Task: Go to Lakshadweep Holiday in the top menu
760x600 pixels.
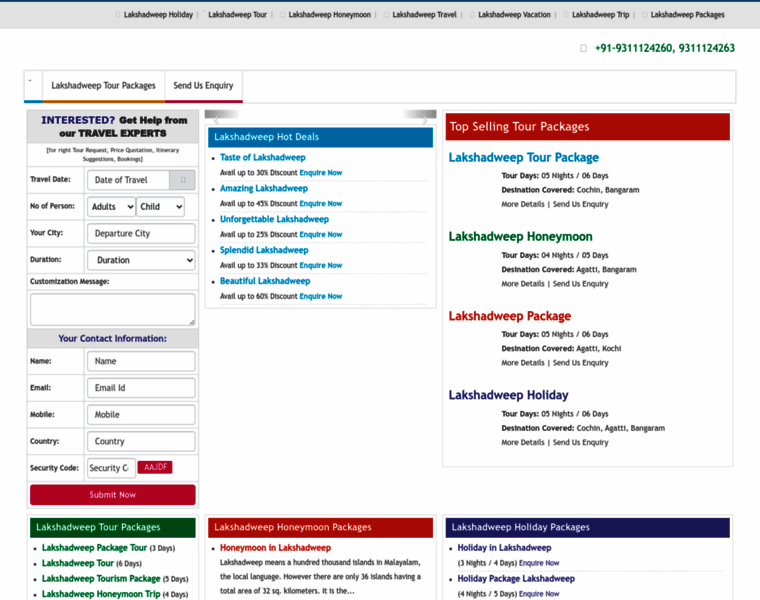Action: 158,15
